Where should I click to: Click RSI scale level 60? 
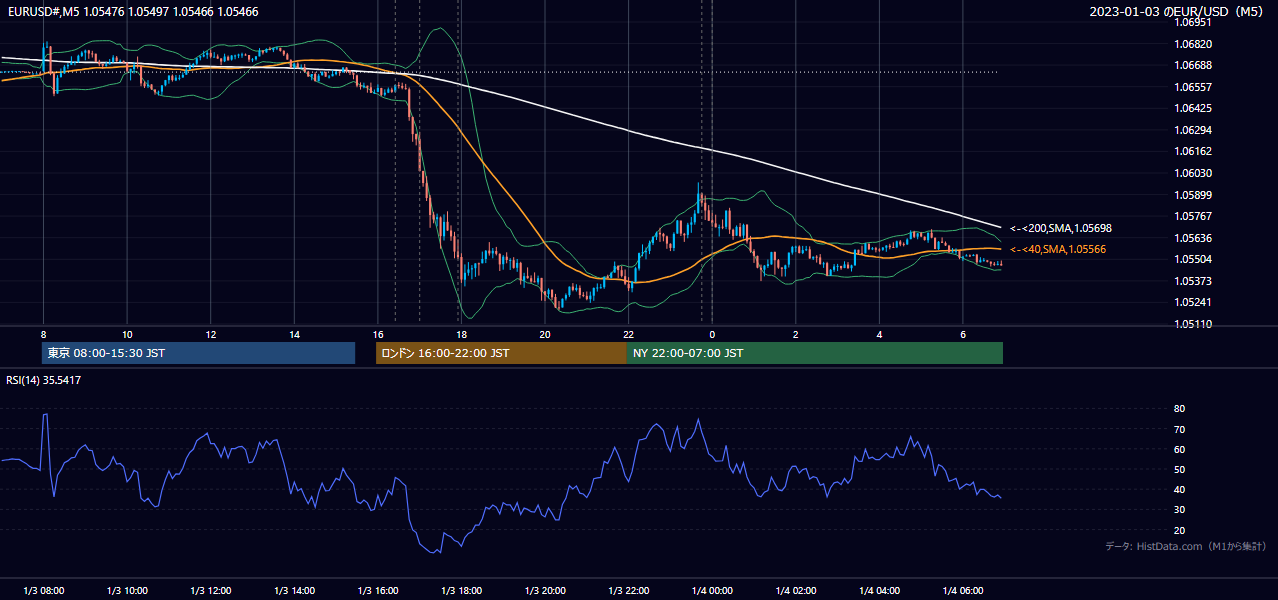pyautogui.click(x=1179, y=449)
